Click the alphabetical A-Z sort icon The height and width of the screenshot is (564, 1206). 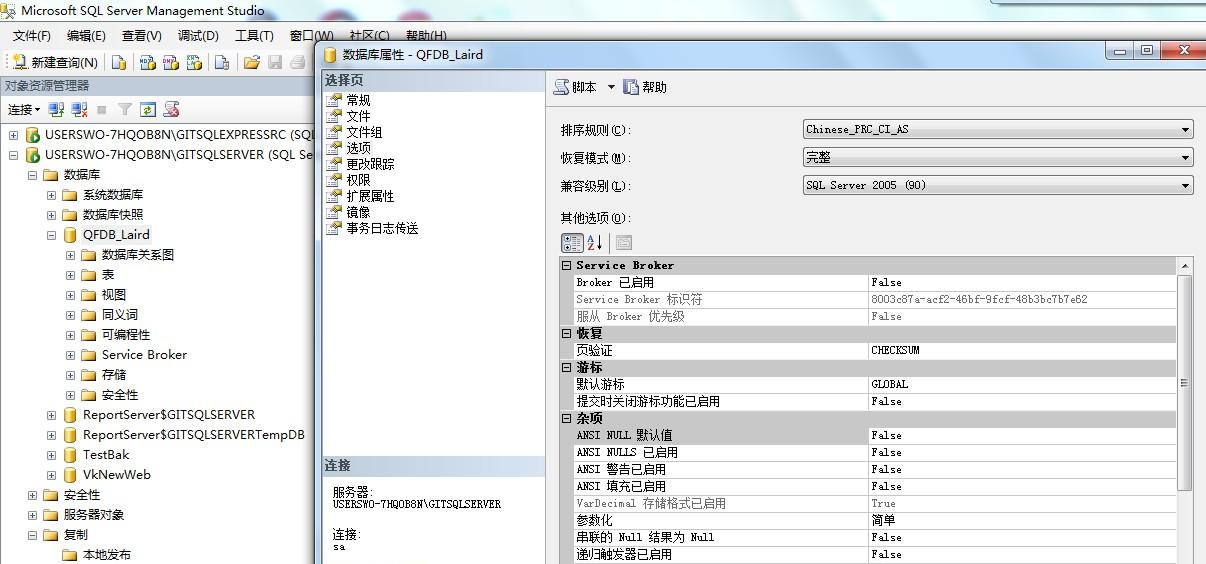[x=595, y=242]
